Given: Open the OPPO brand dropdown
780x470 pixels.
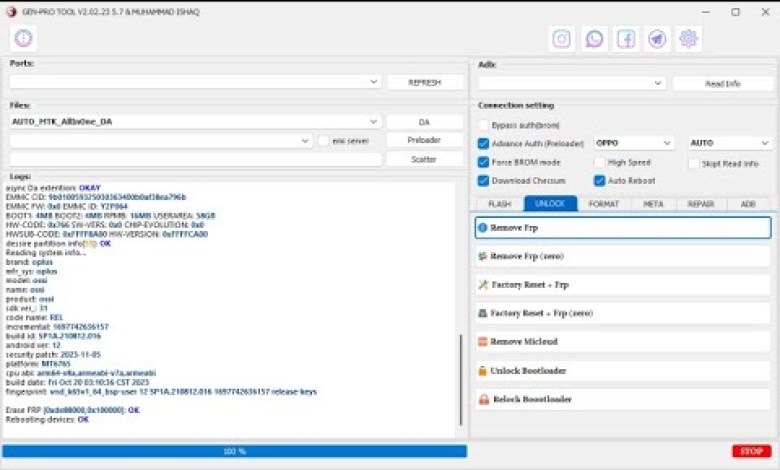Looking at the screenshot, I should (635, 143).
